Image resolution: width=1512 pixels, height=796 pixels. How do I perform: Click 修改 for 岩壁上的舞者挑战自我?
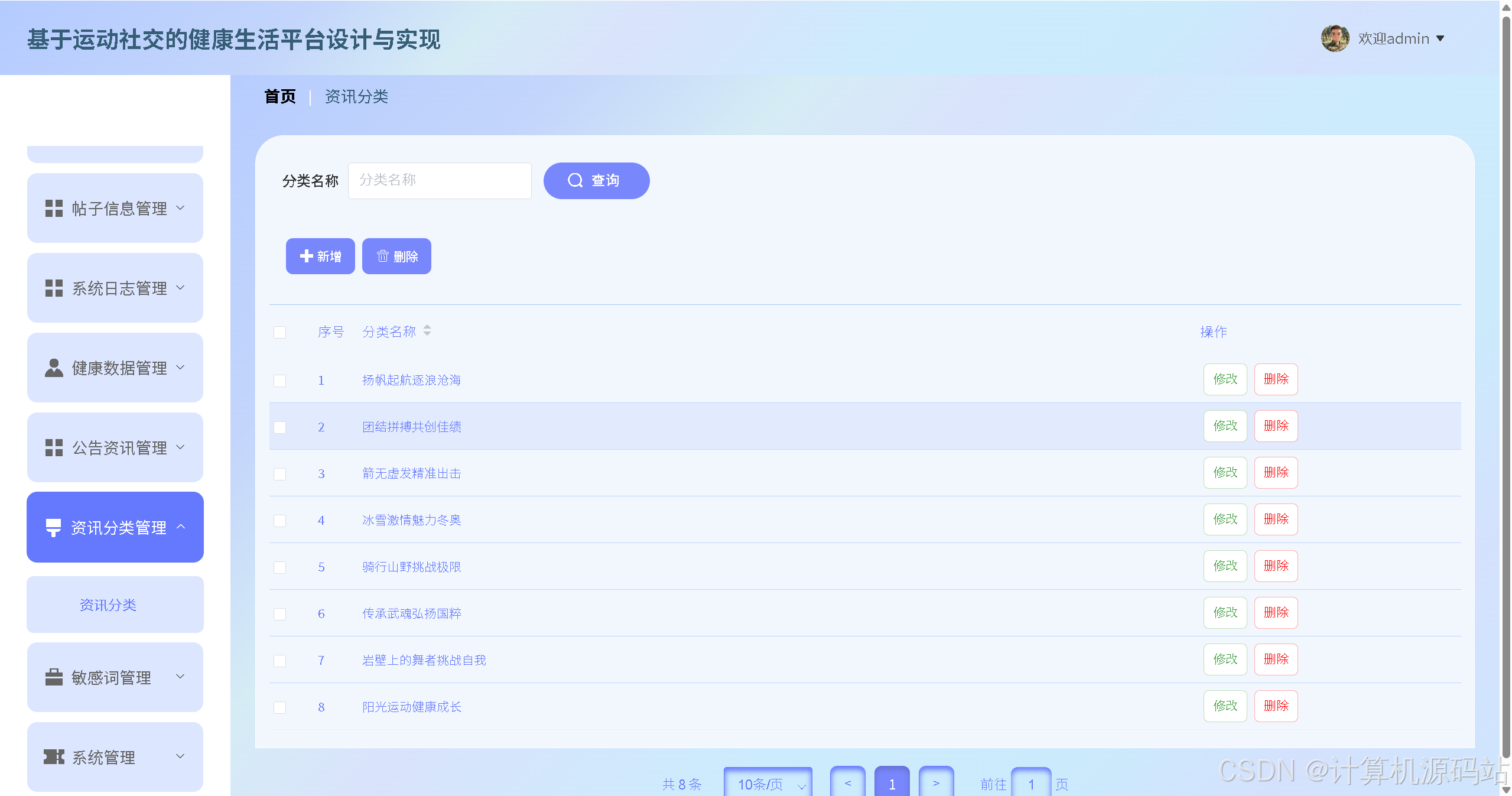[1225, 659]
